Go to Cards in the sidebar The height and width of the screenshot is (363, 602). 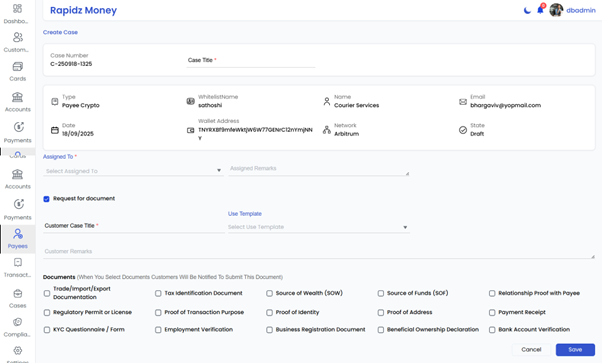click(17, 72)
